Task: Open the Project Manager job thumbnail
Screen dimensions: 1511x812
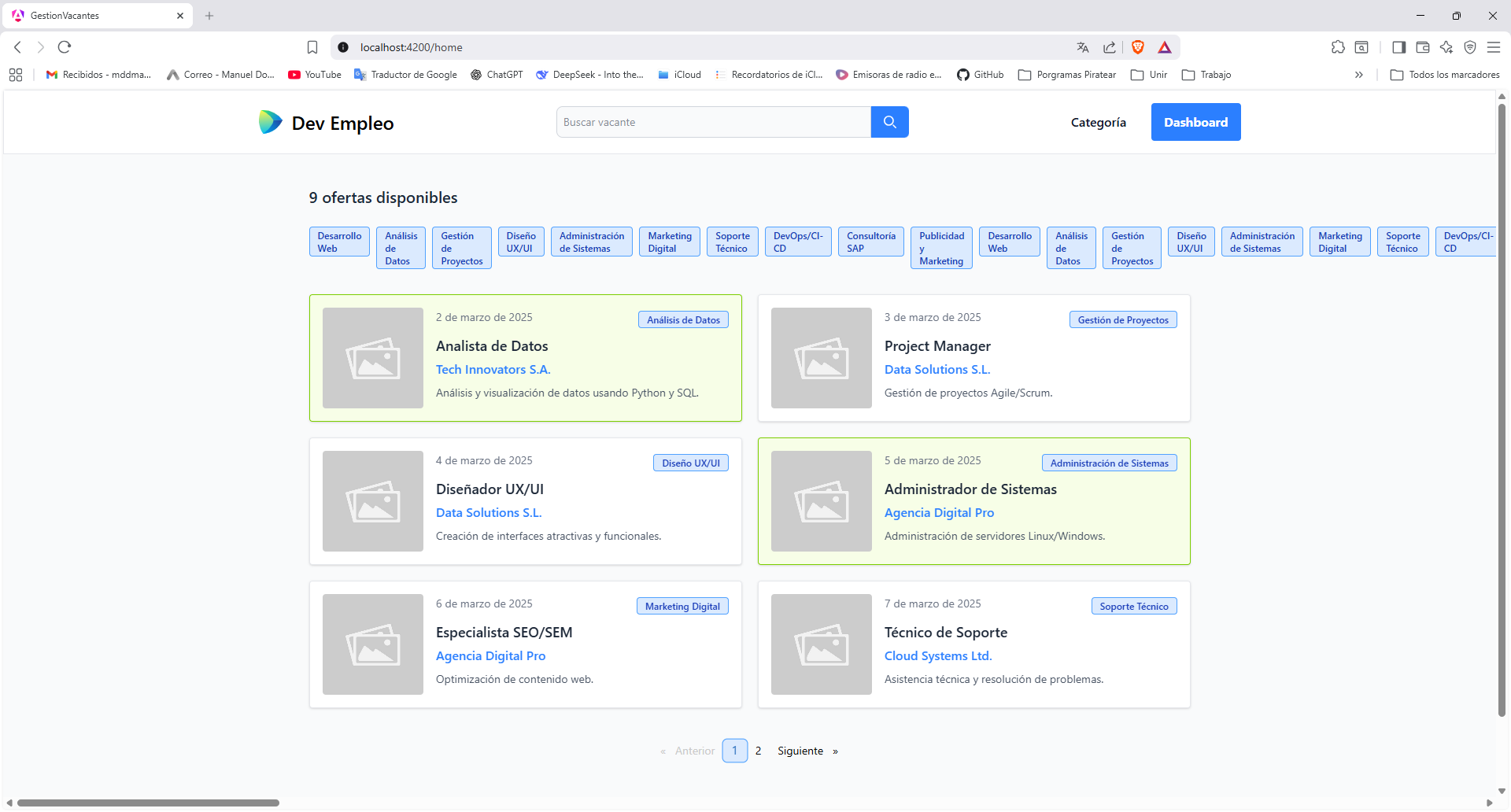Action: pyautogui.click(x=821, y=358)
